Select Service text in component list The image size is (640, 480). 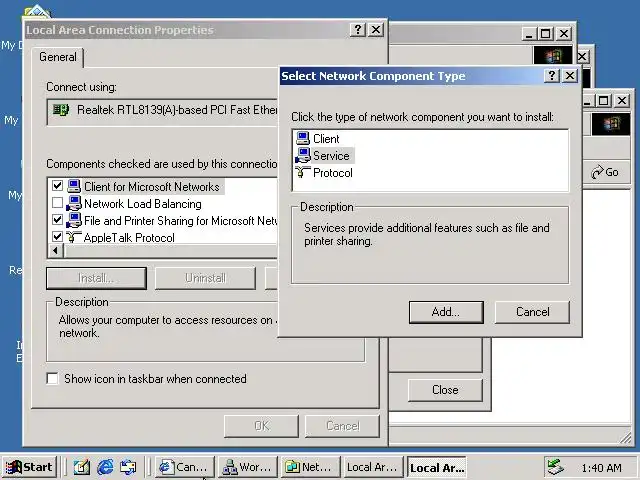pos(331,156)
